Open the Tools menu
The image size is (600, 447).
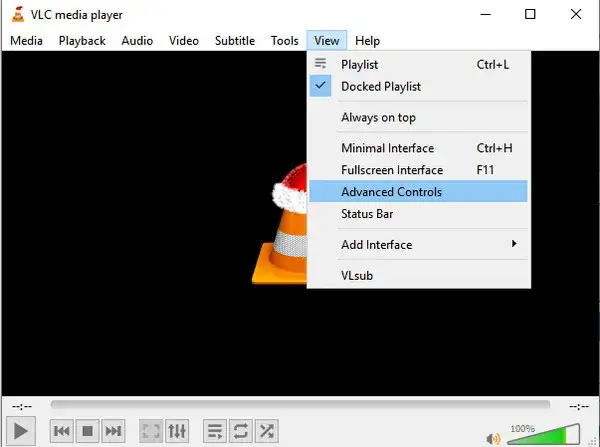284,41
